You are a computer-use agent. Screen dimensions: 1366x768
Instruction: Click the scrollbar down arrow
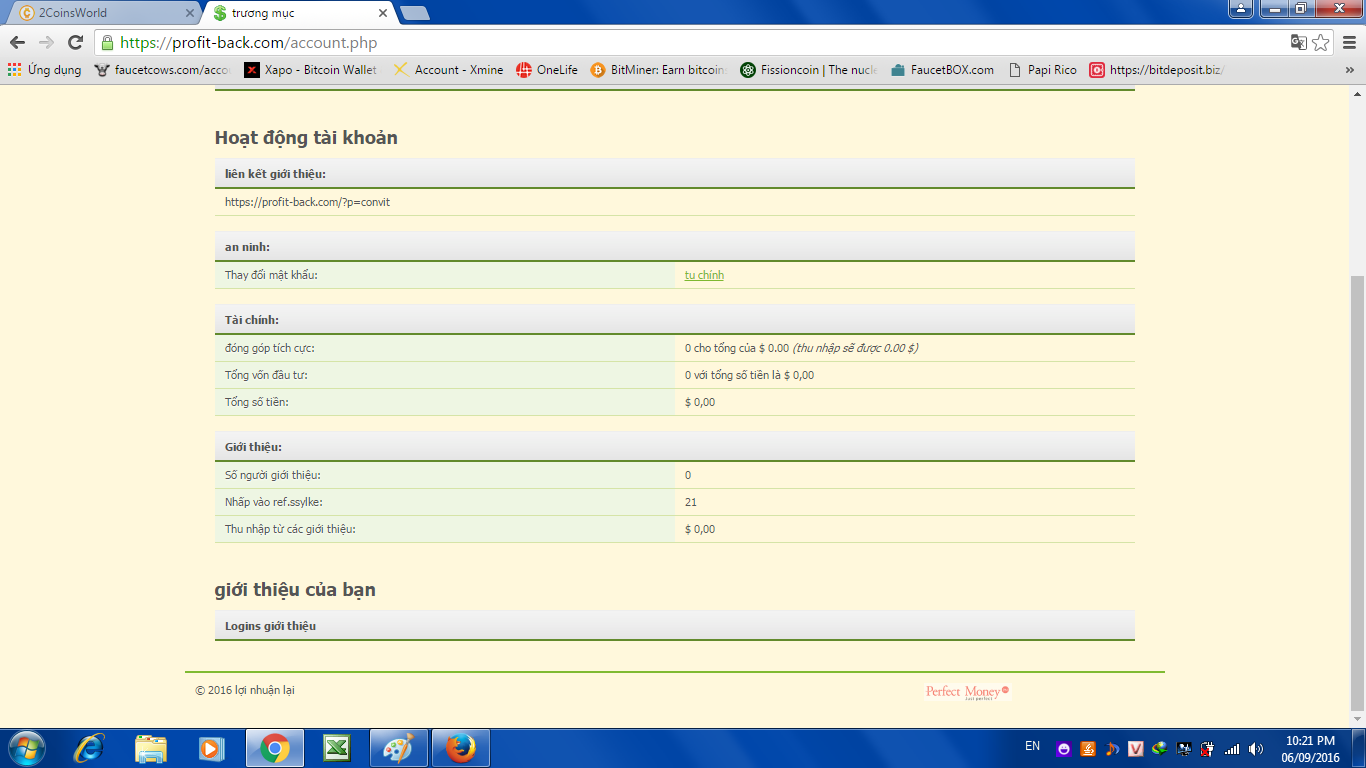[x=1357, y=719]
